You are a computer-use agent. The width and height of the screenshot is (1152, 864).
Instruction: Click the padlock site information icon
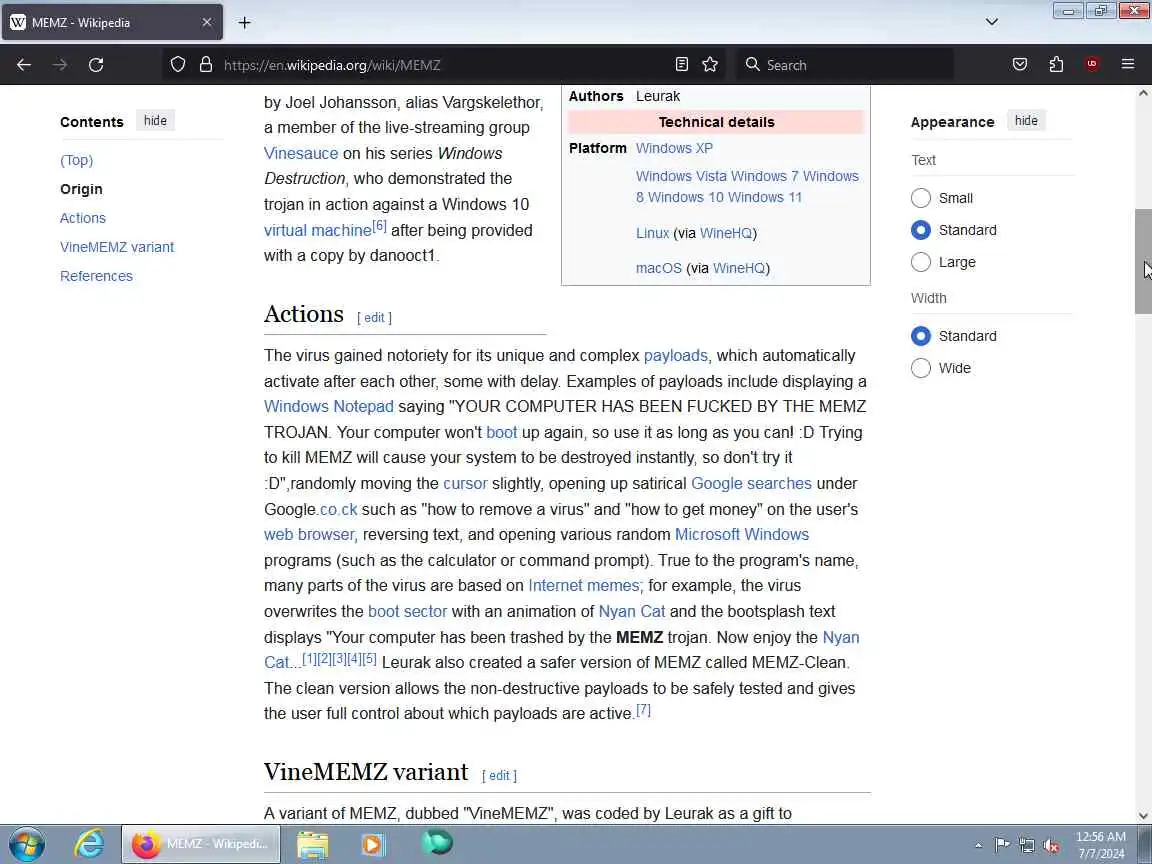[206, 65]
